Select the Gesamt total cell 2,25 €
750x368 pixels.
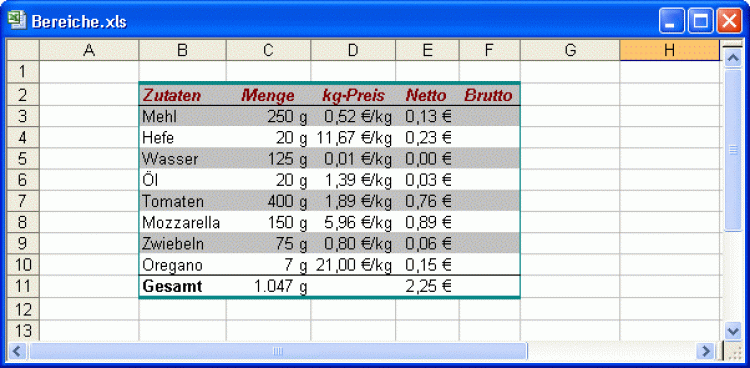[428, 286]
